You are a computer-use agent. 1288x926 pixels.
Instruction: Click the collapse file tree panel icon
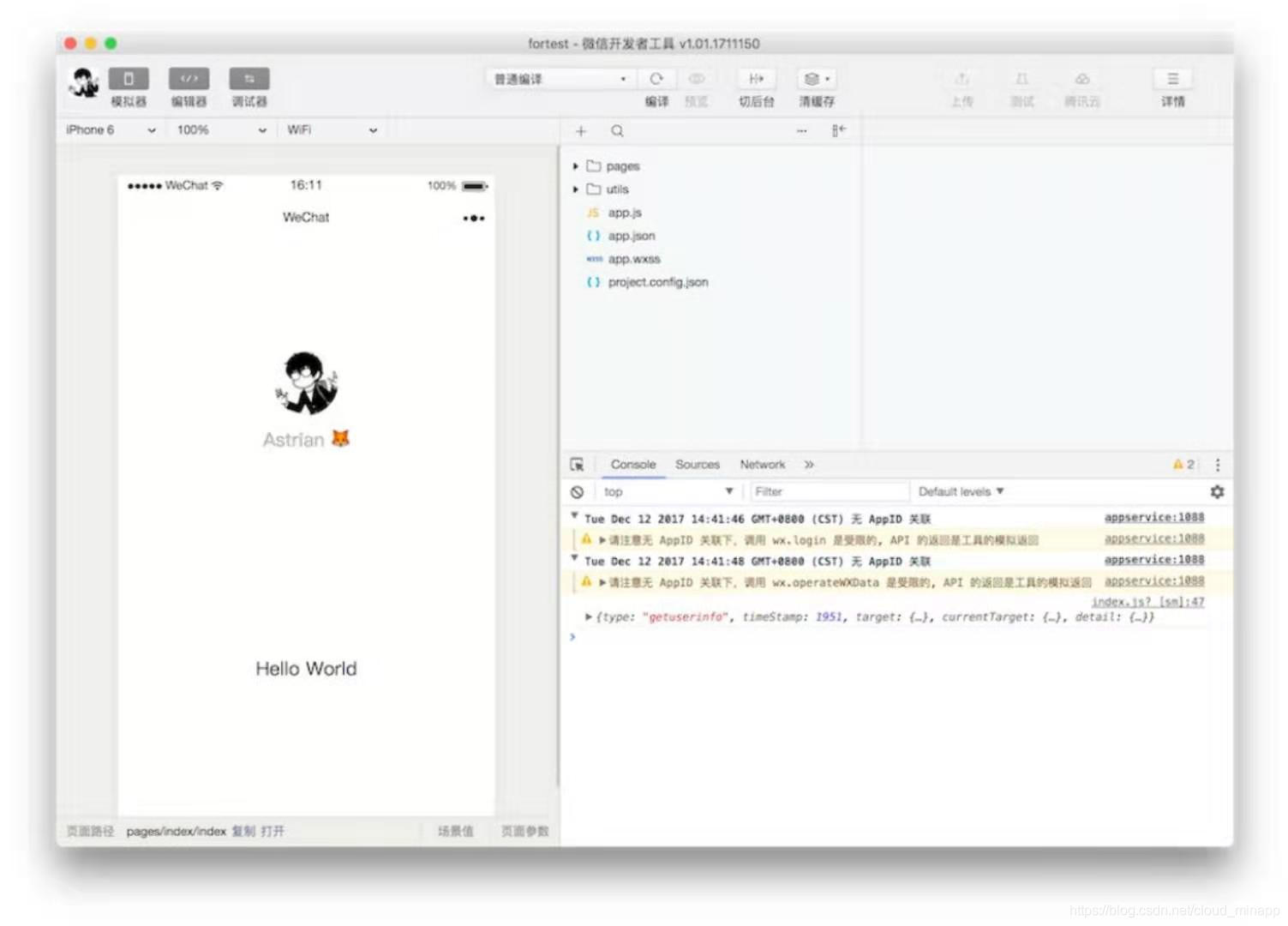pyautogui.click(x=838, y=130)
